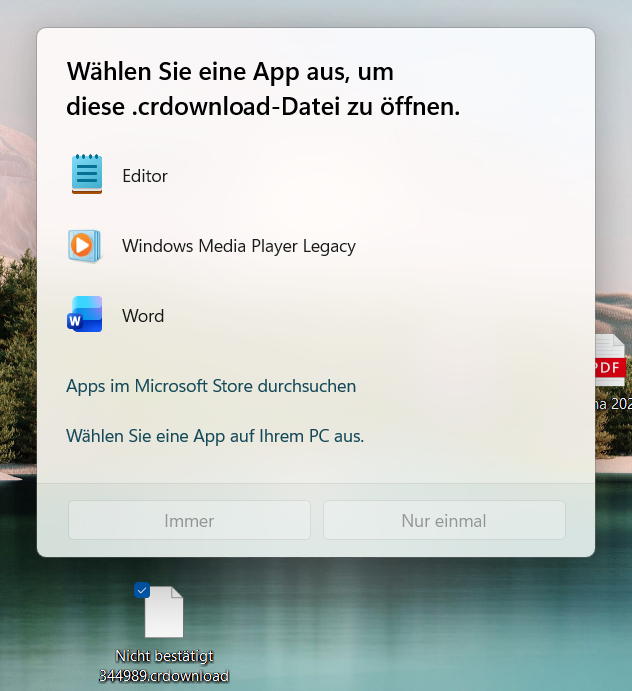This screenshot has height=691, width=632.
Task: Click the Windows Media Player Legacy icon
Action: [84, 245]
